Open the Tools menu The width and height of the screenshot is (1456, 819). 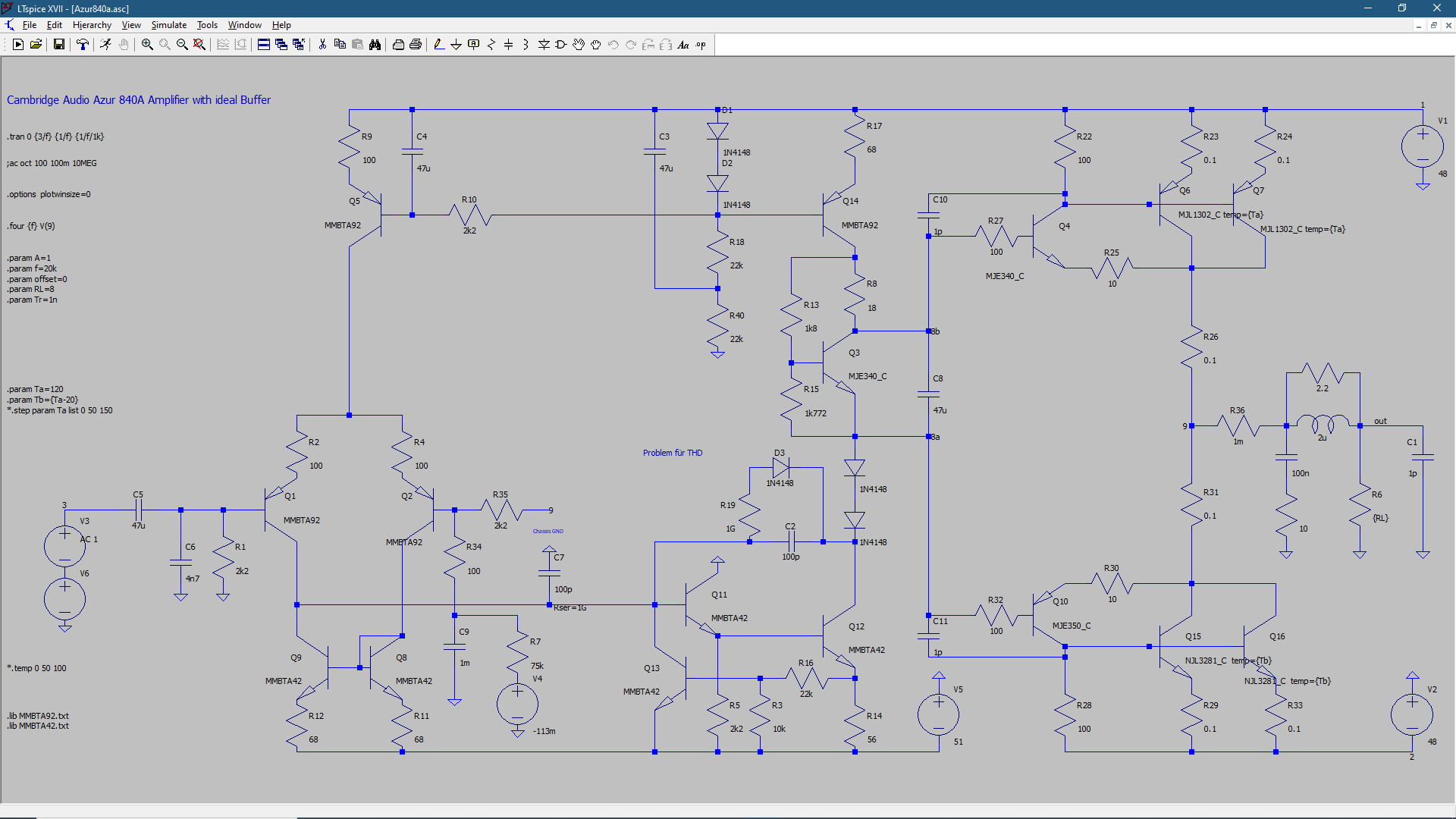207,25
